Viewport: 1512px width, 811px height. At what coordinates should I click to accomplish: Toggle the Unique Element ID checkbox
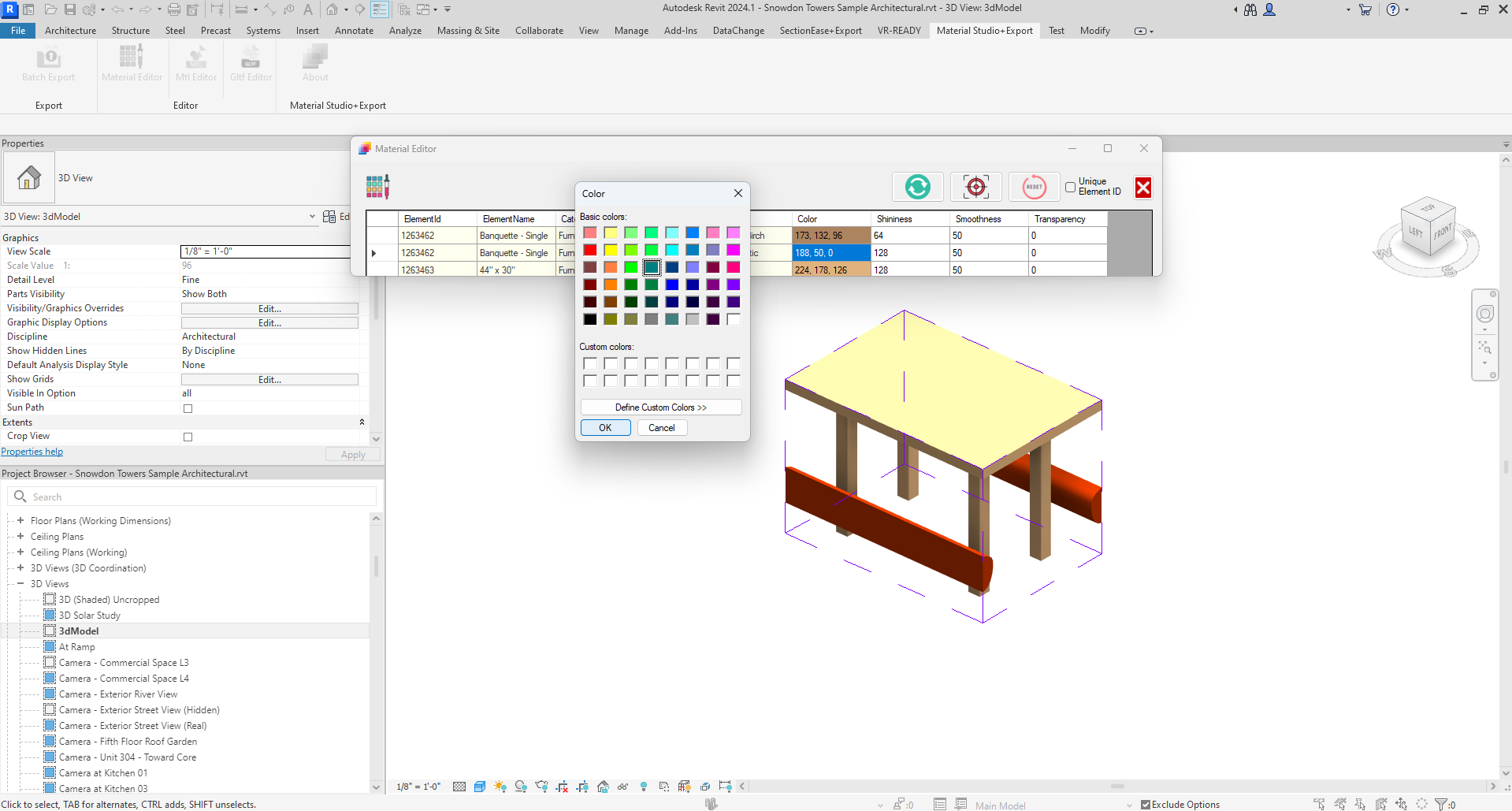1070,187
